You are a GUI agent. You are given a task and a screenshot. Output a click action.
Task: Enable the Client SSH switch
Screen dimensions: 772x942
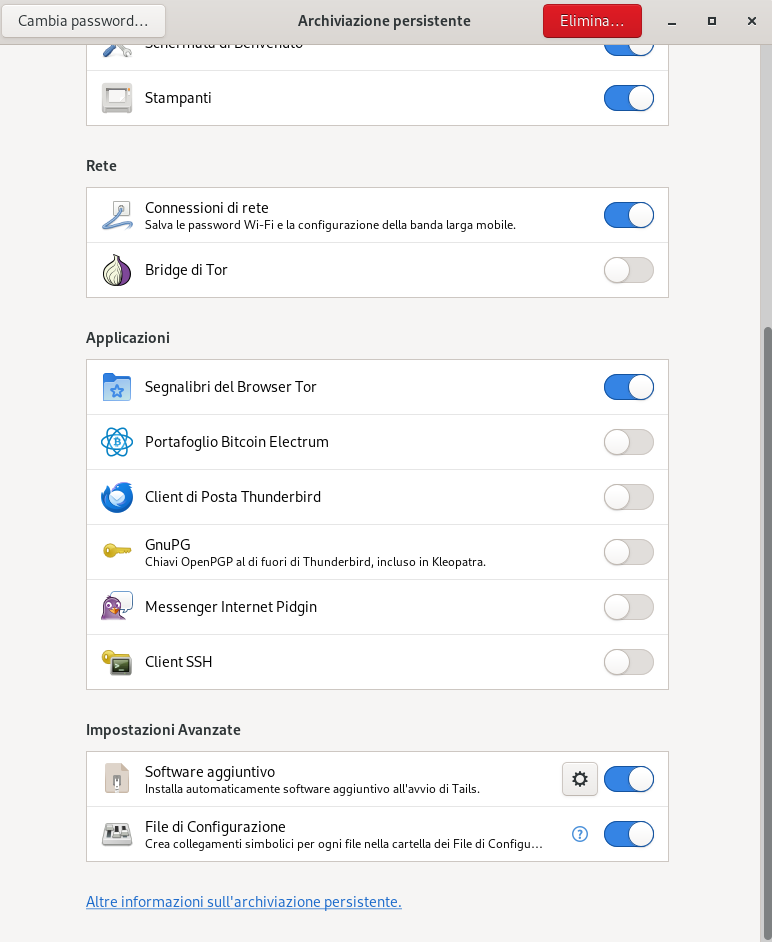[x=628, y=662]
